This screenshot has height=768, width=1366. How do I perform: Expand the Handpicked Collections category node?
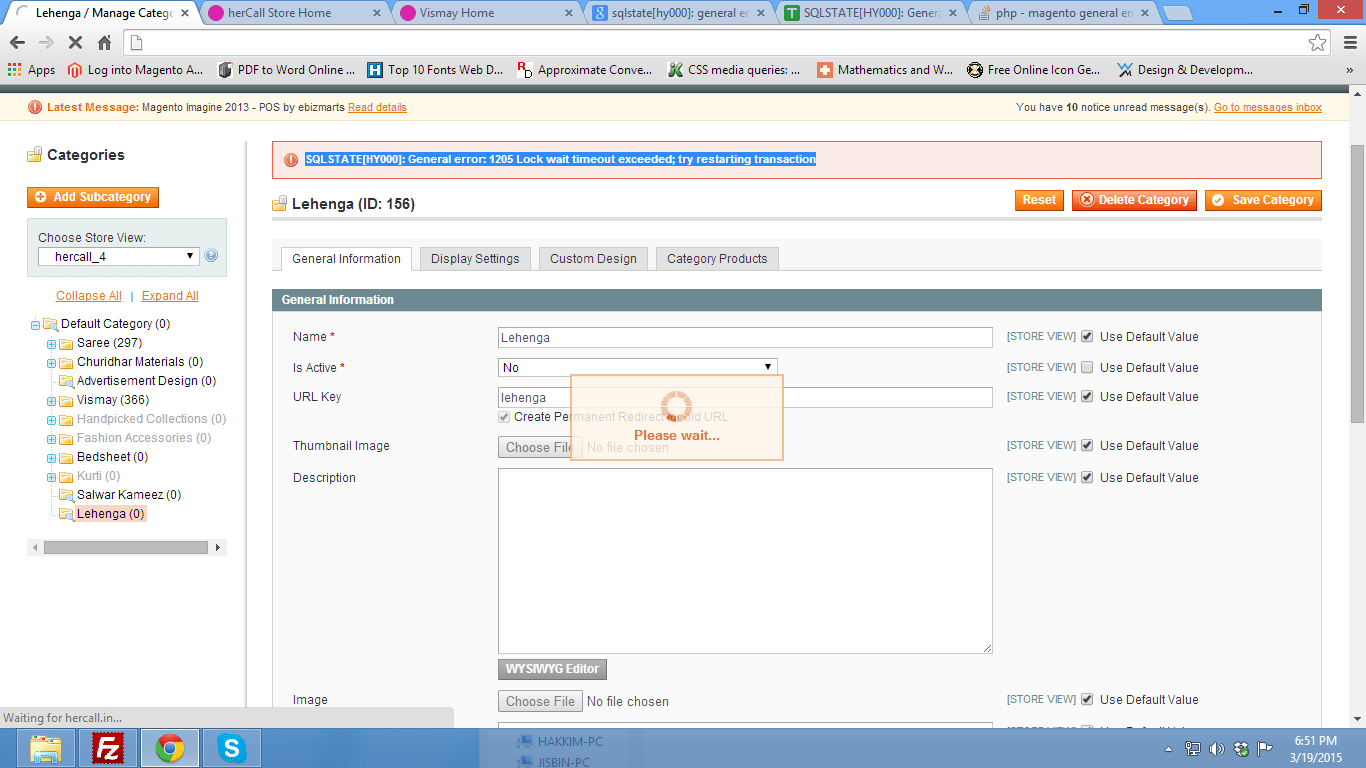(x=51, y=419)
